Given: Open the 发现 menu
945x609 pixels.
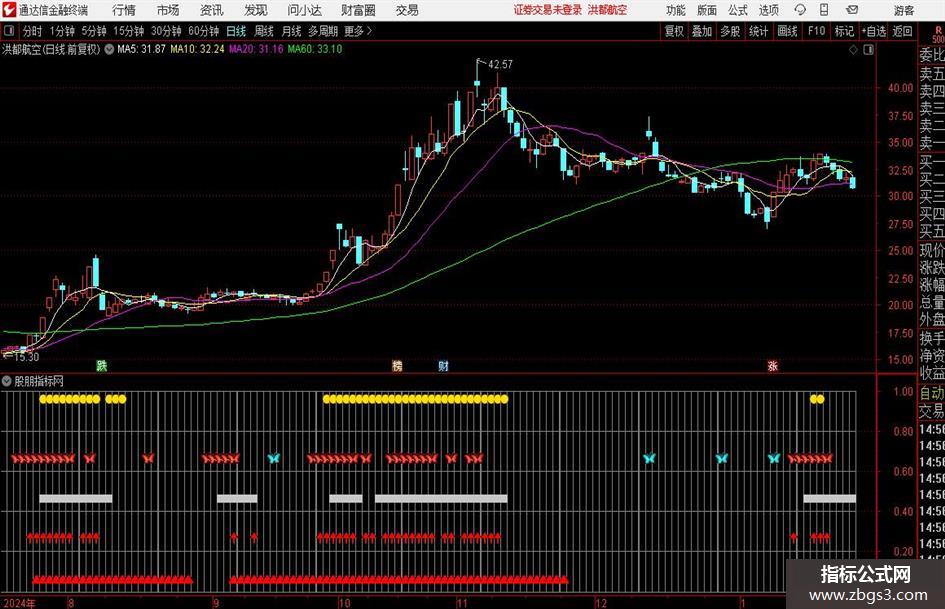Looking at the screenshot, I should coord(256,10).
